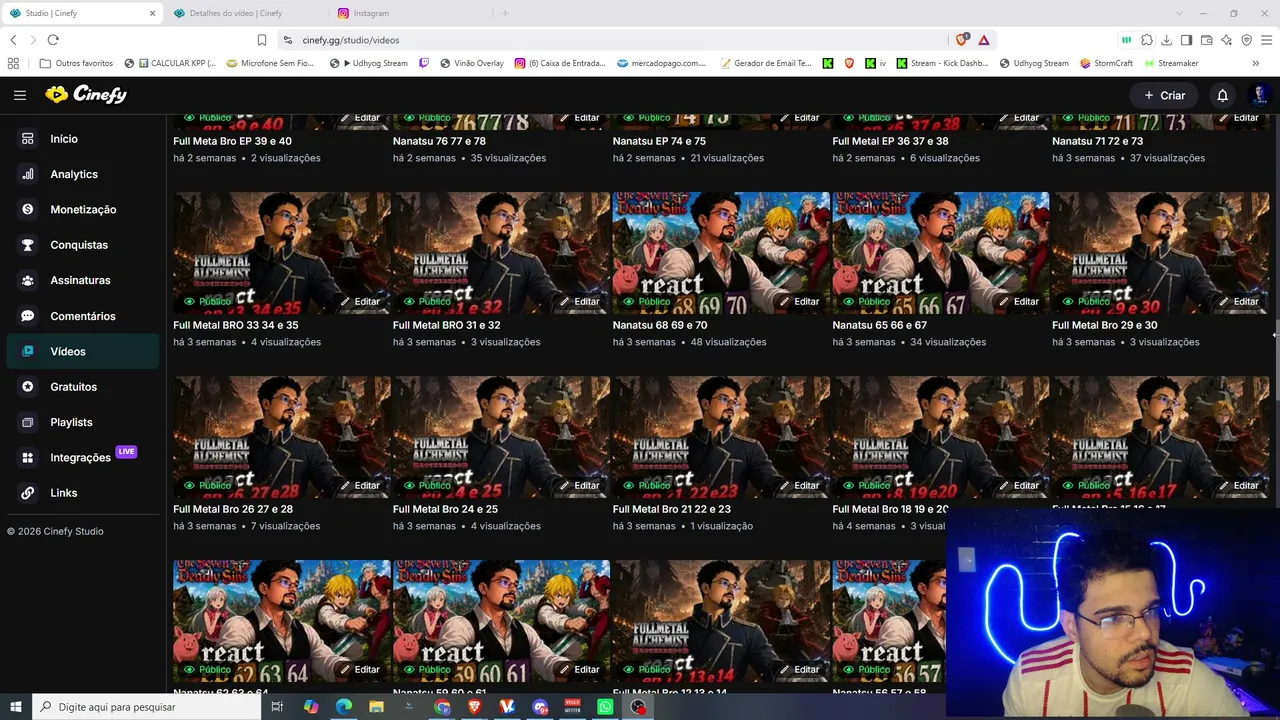This screenshot has height=720, width=1280.
Task: Toggle Público visibility on Full Metal Bro 18 19 e 20
Action: pos(867,485)
